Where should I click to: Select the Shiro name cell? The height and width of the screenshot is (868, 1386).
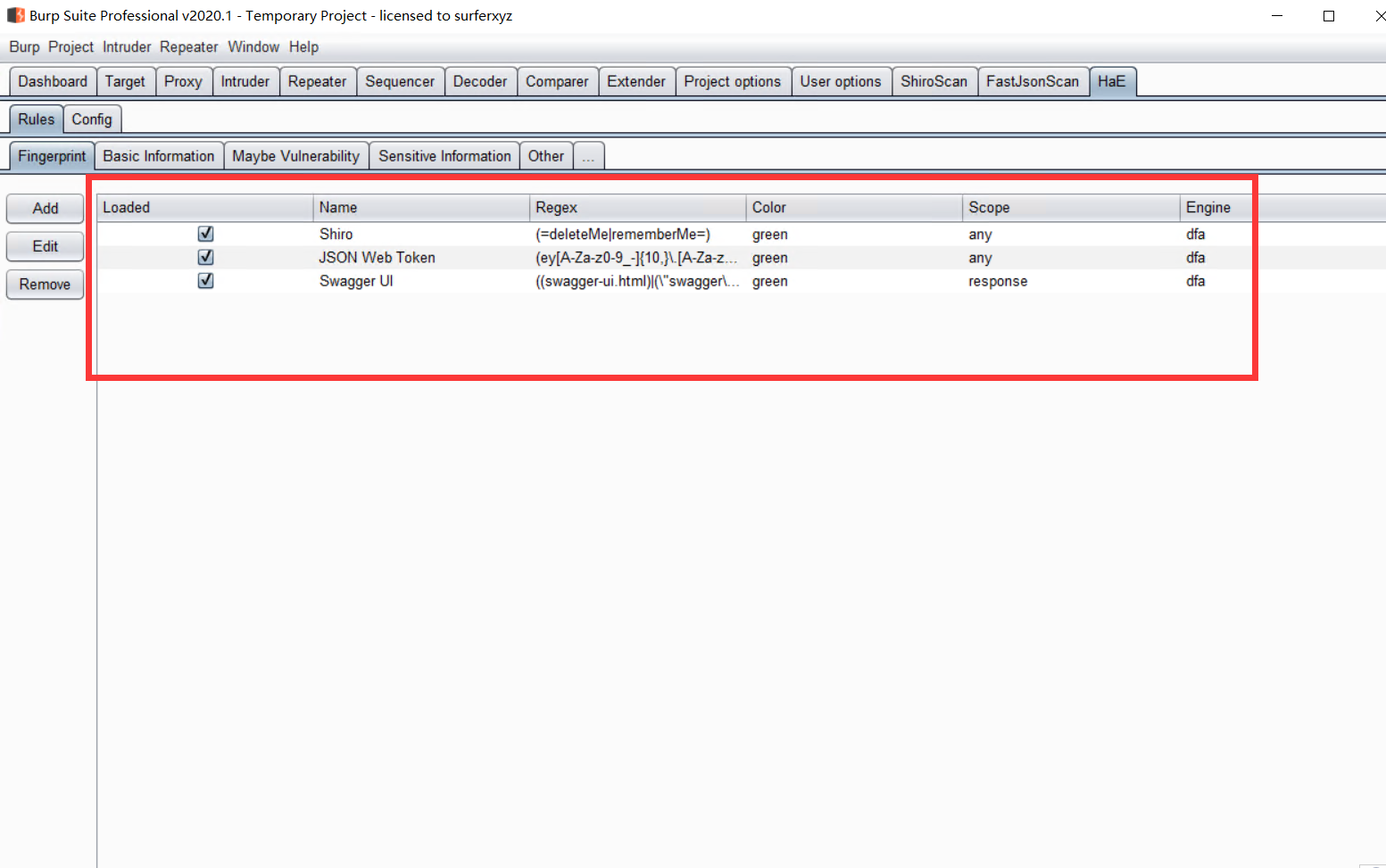click(x=421, y=234)
